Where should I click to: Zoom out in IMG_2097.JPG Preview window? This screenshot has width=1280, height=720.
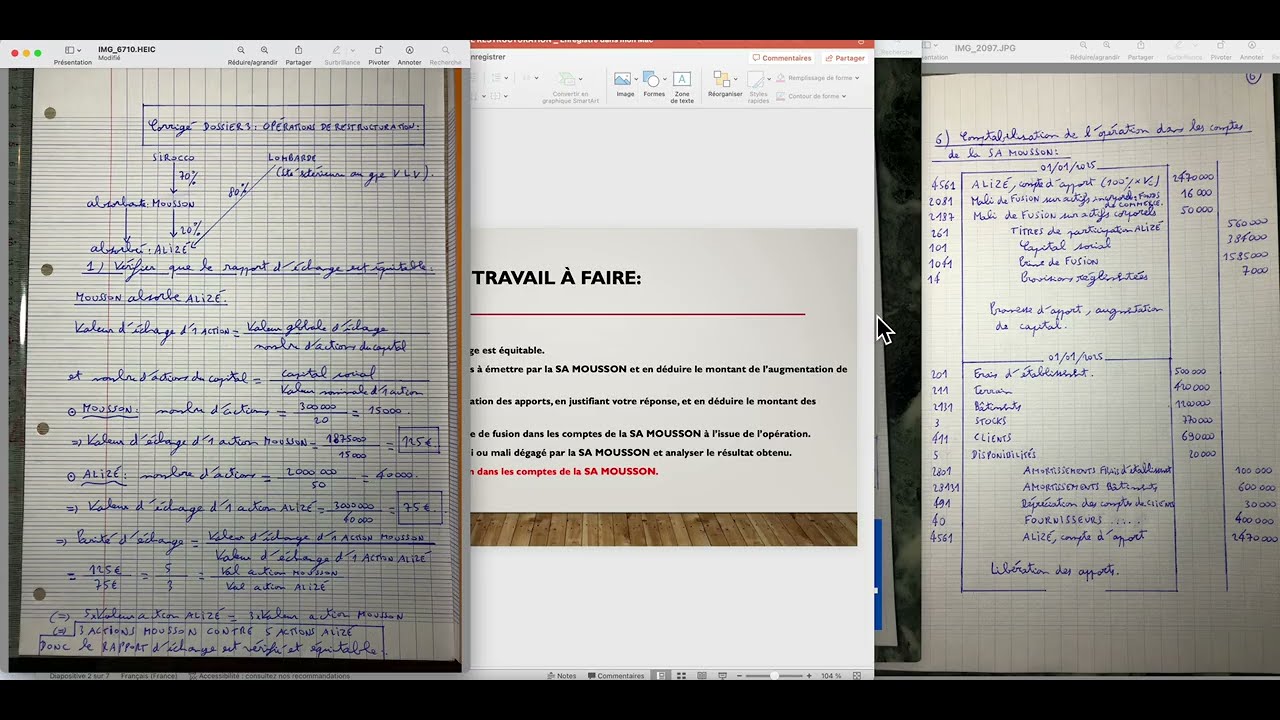tap(1083, 46)
